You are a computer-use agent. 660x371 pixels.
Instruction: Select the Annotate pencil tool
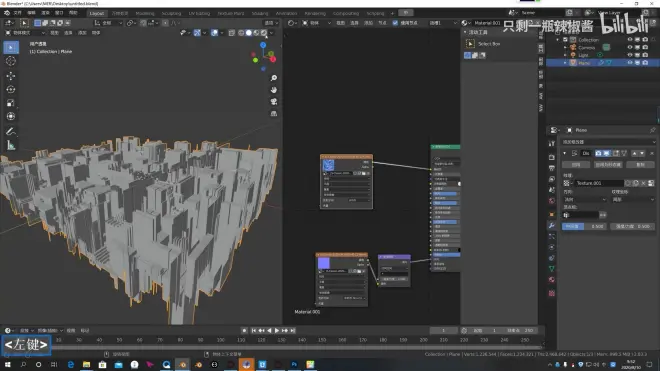coord(11,131)
